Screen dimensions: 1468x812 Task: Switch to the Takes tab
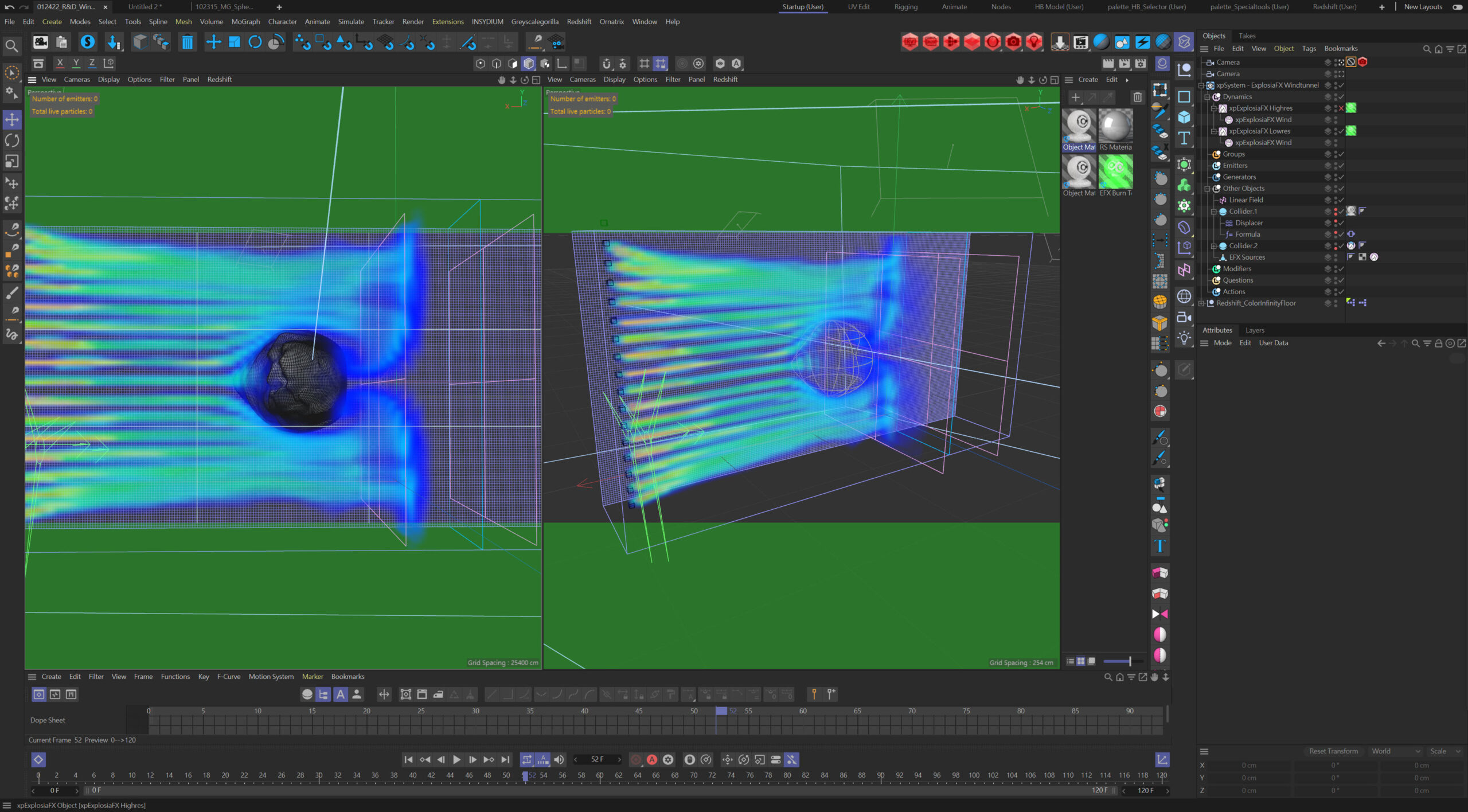tap(1247, 36)
